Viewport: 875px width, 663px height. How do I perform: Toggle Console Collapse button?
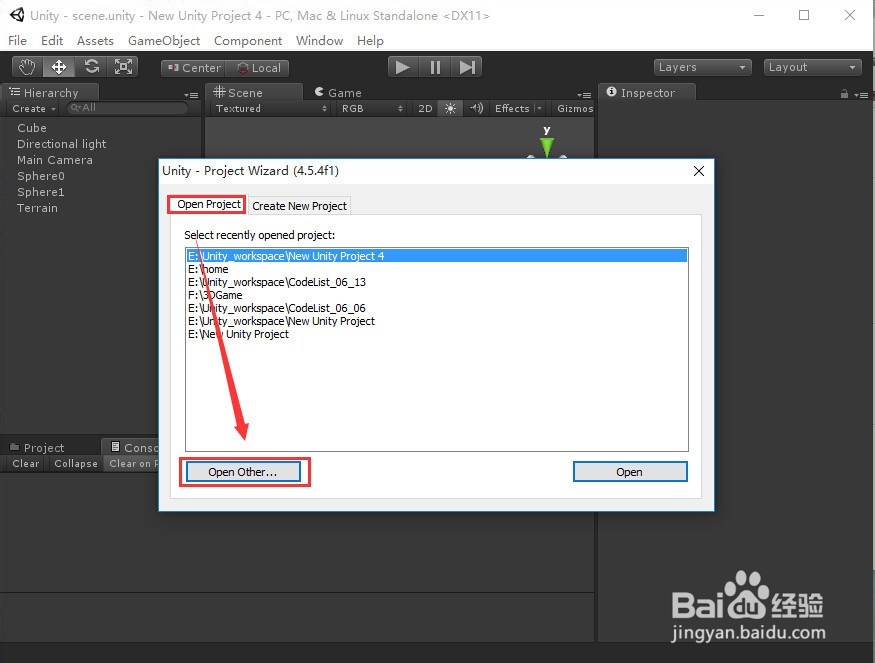(76, 464)
